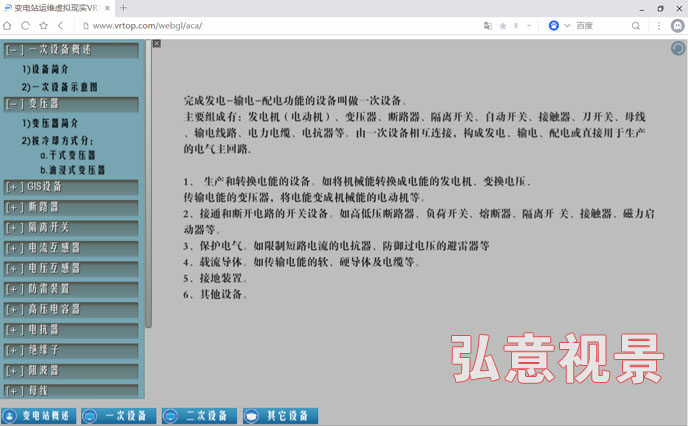This screenshot has height=426, width=688.
Task: Bookmark page with star icon beside refresh
Action: (43, 26)
